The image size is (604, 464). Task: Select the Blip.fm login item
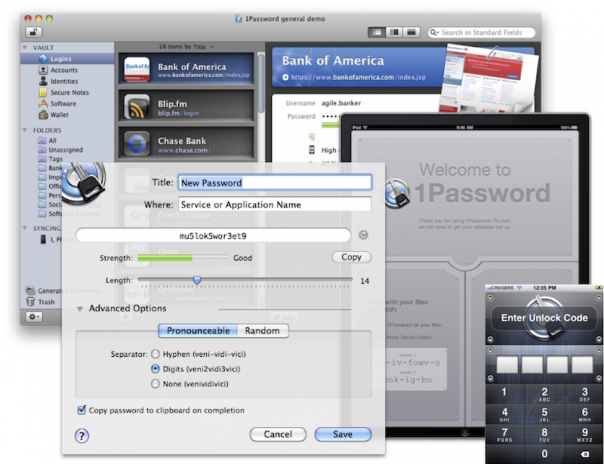(x=186, y=106)
